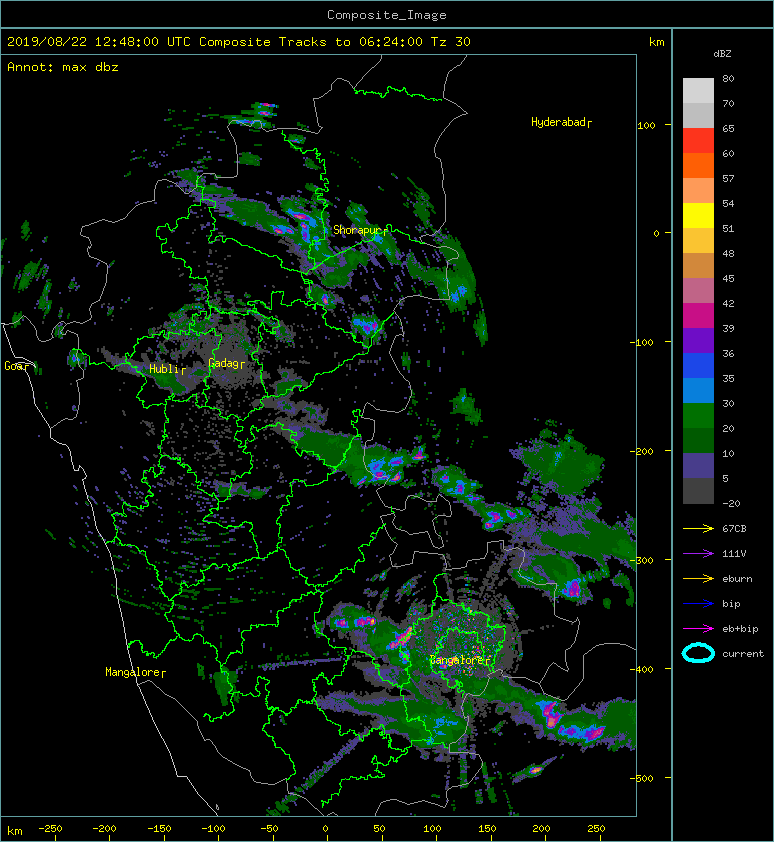The width and height of the screenshot is (774, 842).
Task: Click the current legend label
Action: (743, 654)
